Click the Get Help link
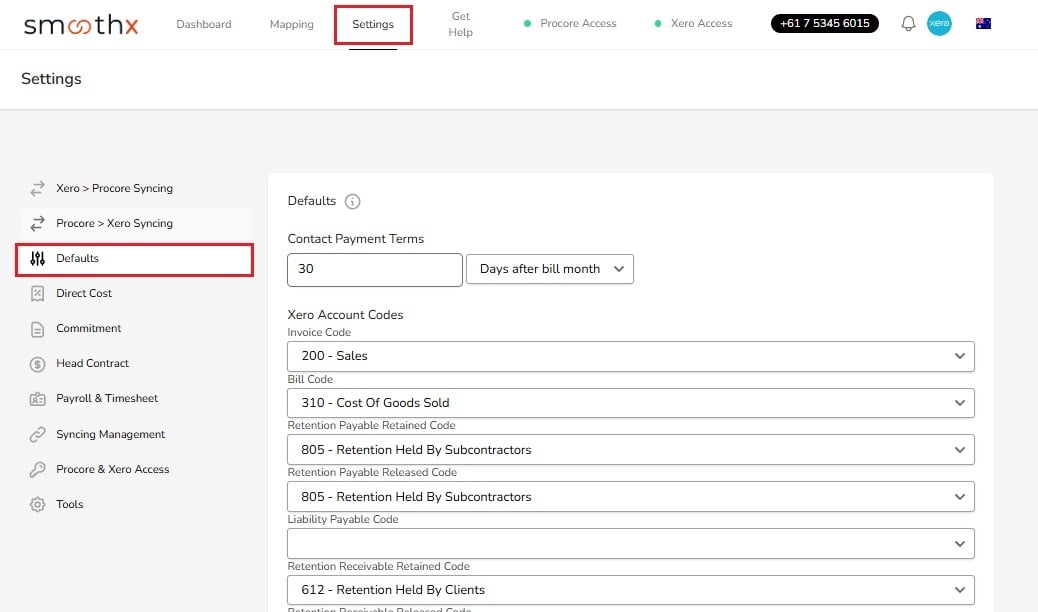Viewport: 1038px width, 612px height. coord(460,23)
